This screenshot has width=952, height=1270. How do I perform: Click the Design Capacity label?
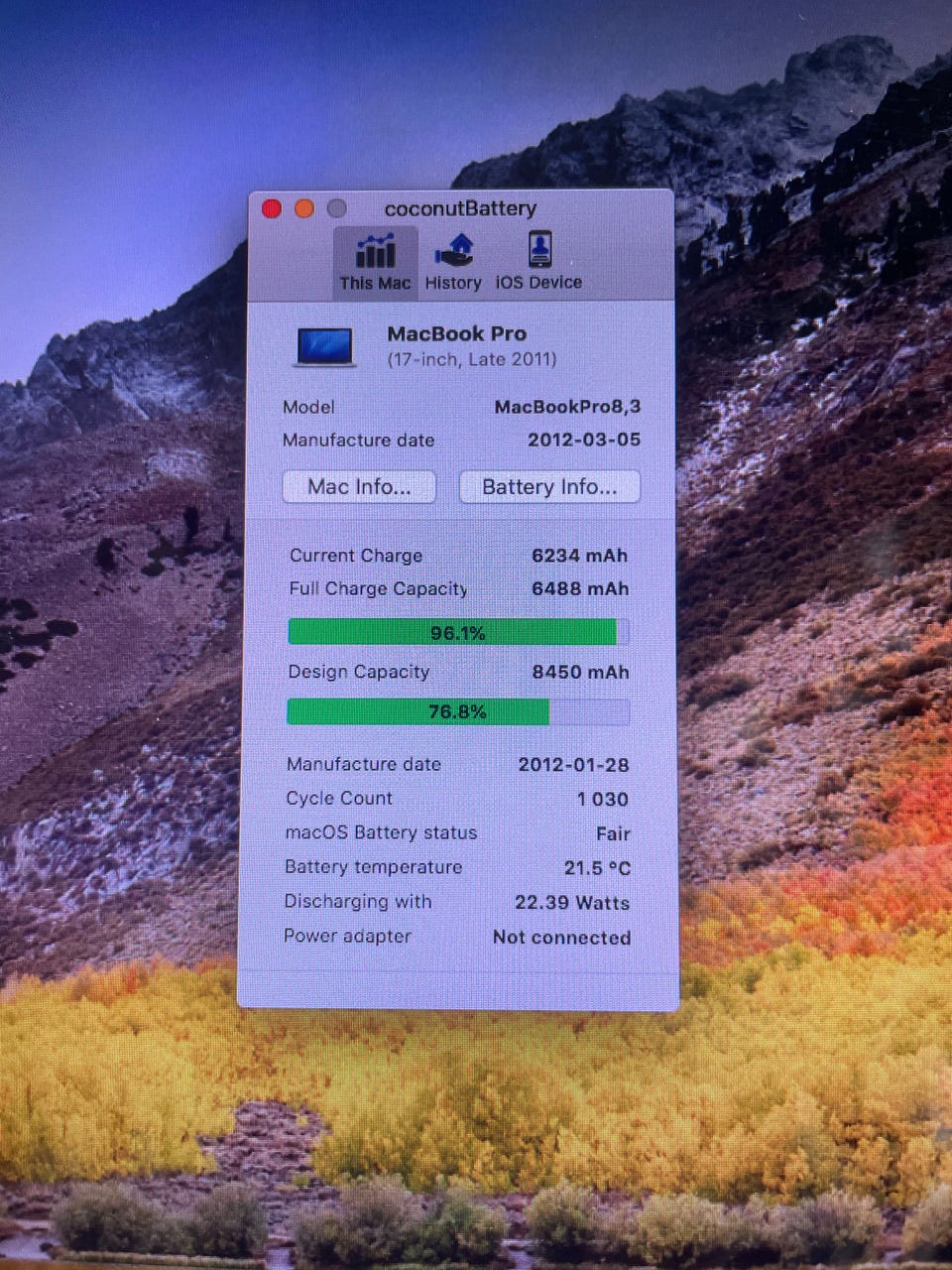(359, 672)
